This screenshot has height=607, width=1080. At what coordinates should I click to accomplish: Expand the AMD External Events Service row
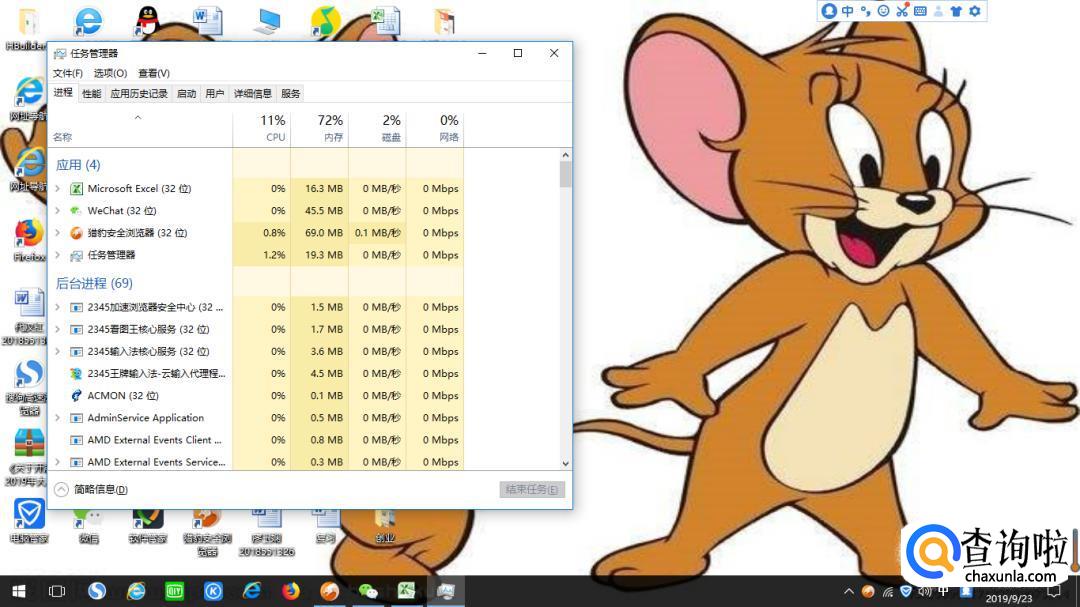click(x=58, y=462)
